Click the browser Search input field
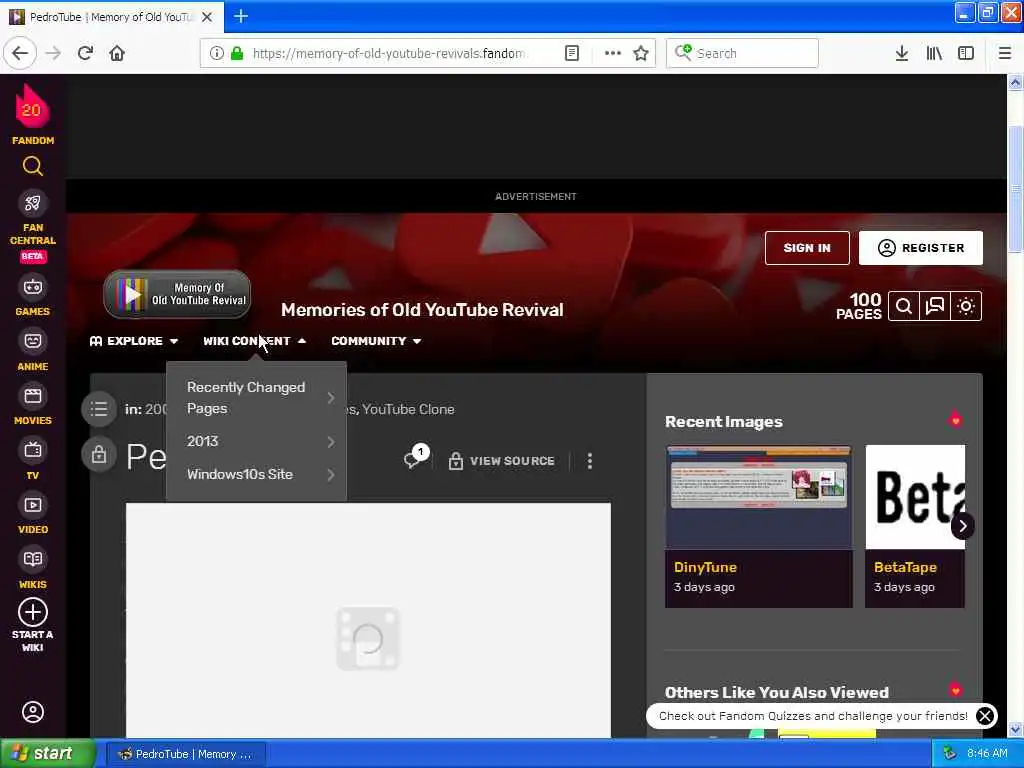This screenshot has width=1024, height=768. [742, 54]
